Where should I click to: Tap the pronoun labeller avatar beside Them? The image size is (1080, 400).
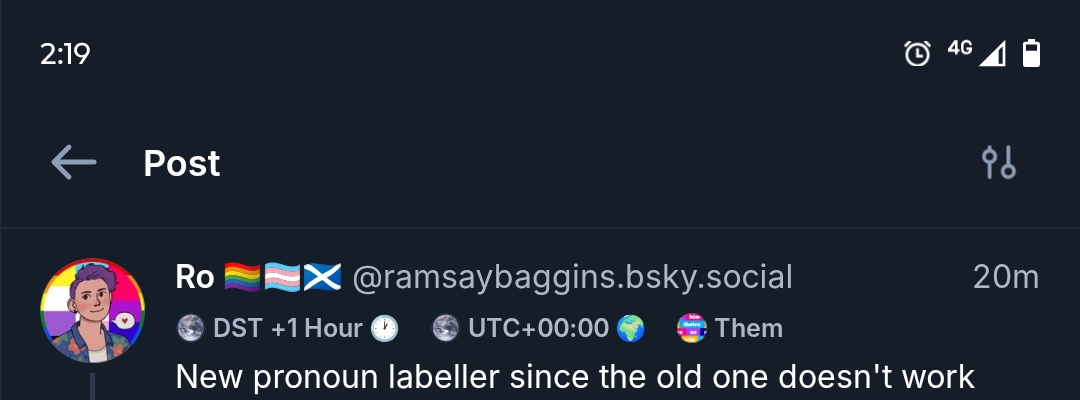pos(692,328)
